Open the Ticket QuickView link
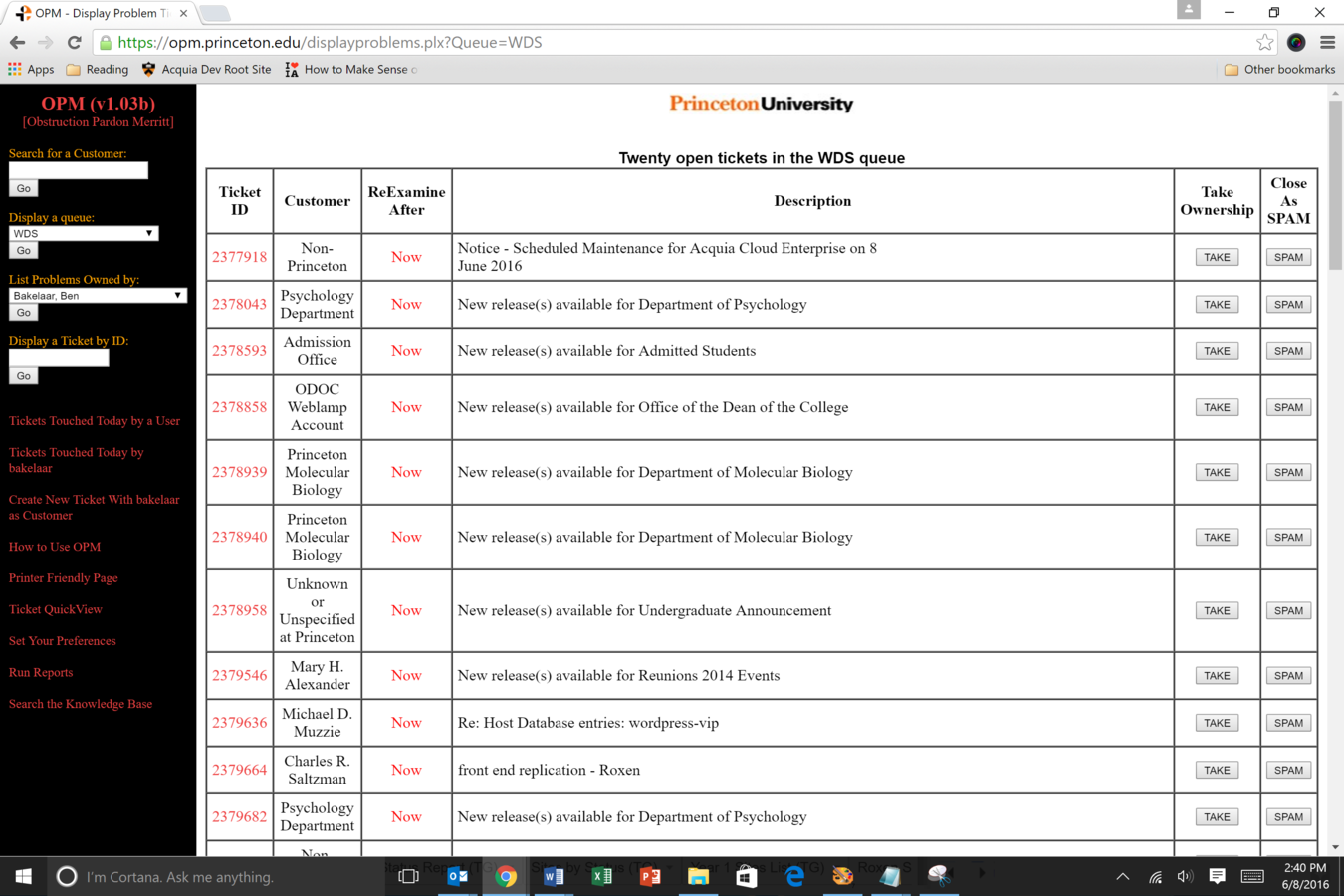Viewport: 1344px width, 896px height. pyautogui.click(x=56, y=609)
